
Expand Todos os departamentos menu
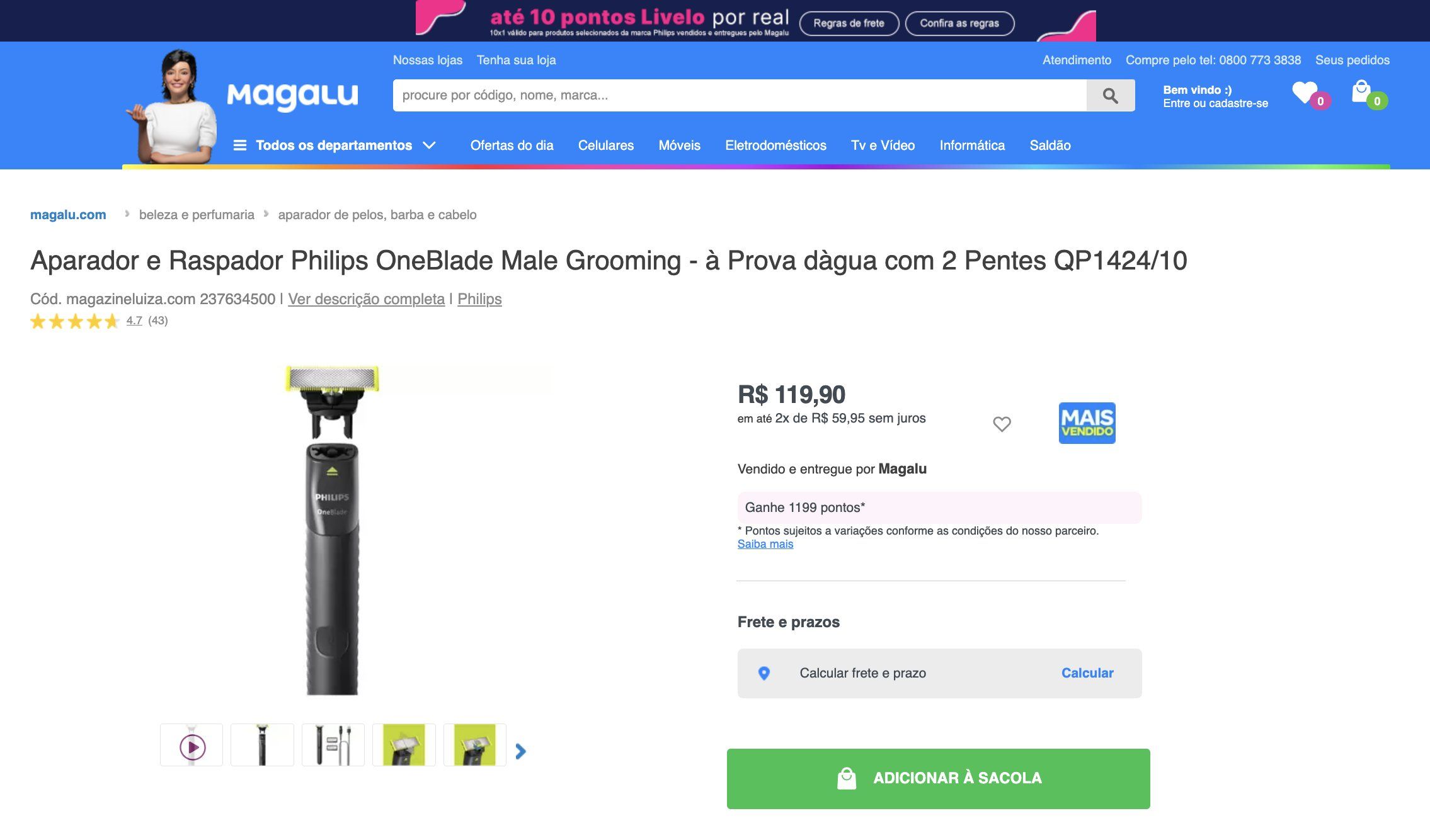(335, 145)
